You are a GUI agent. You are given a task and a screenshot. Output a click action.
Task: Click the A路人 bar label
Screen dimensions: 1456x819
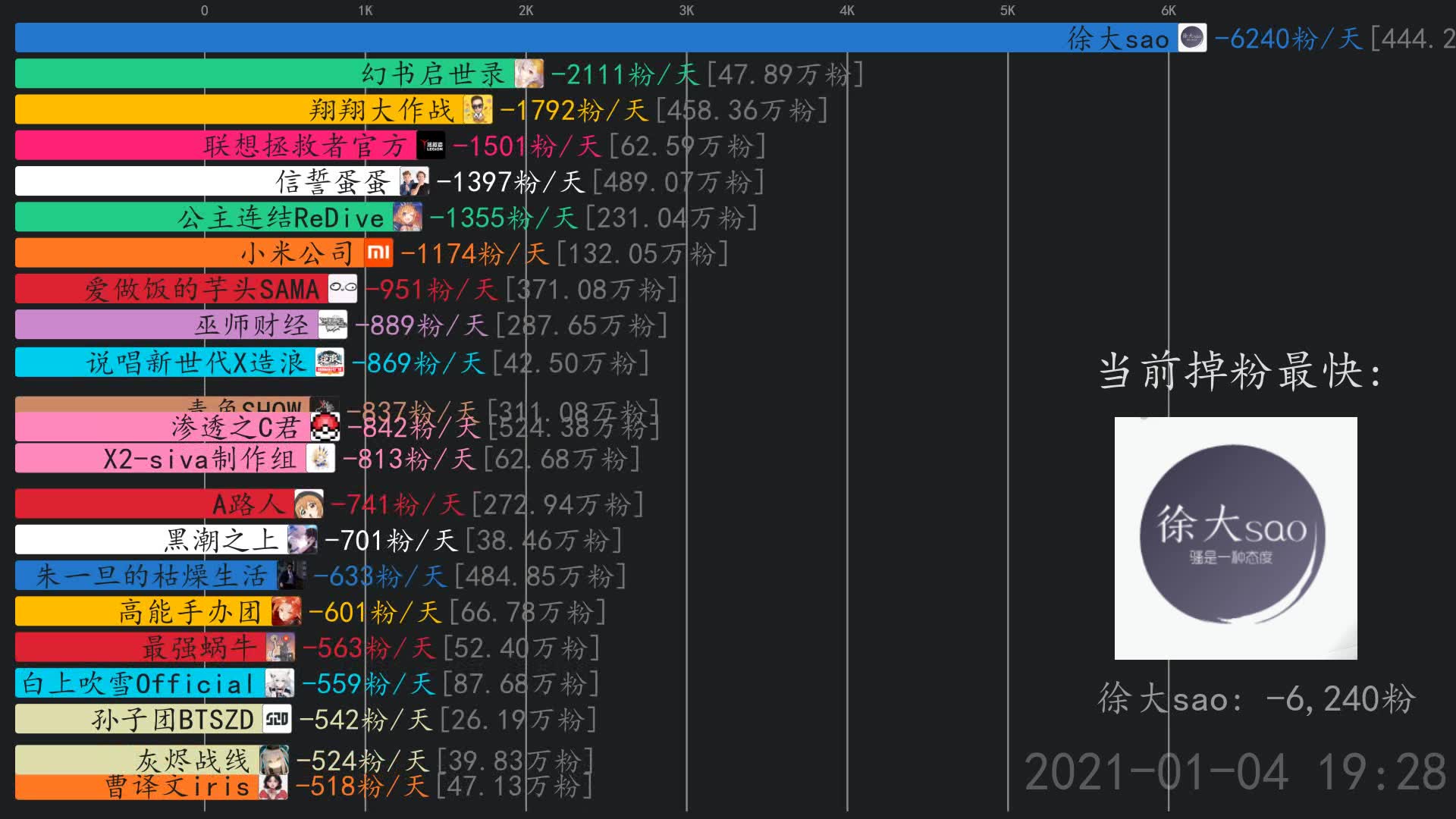249,504
